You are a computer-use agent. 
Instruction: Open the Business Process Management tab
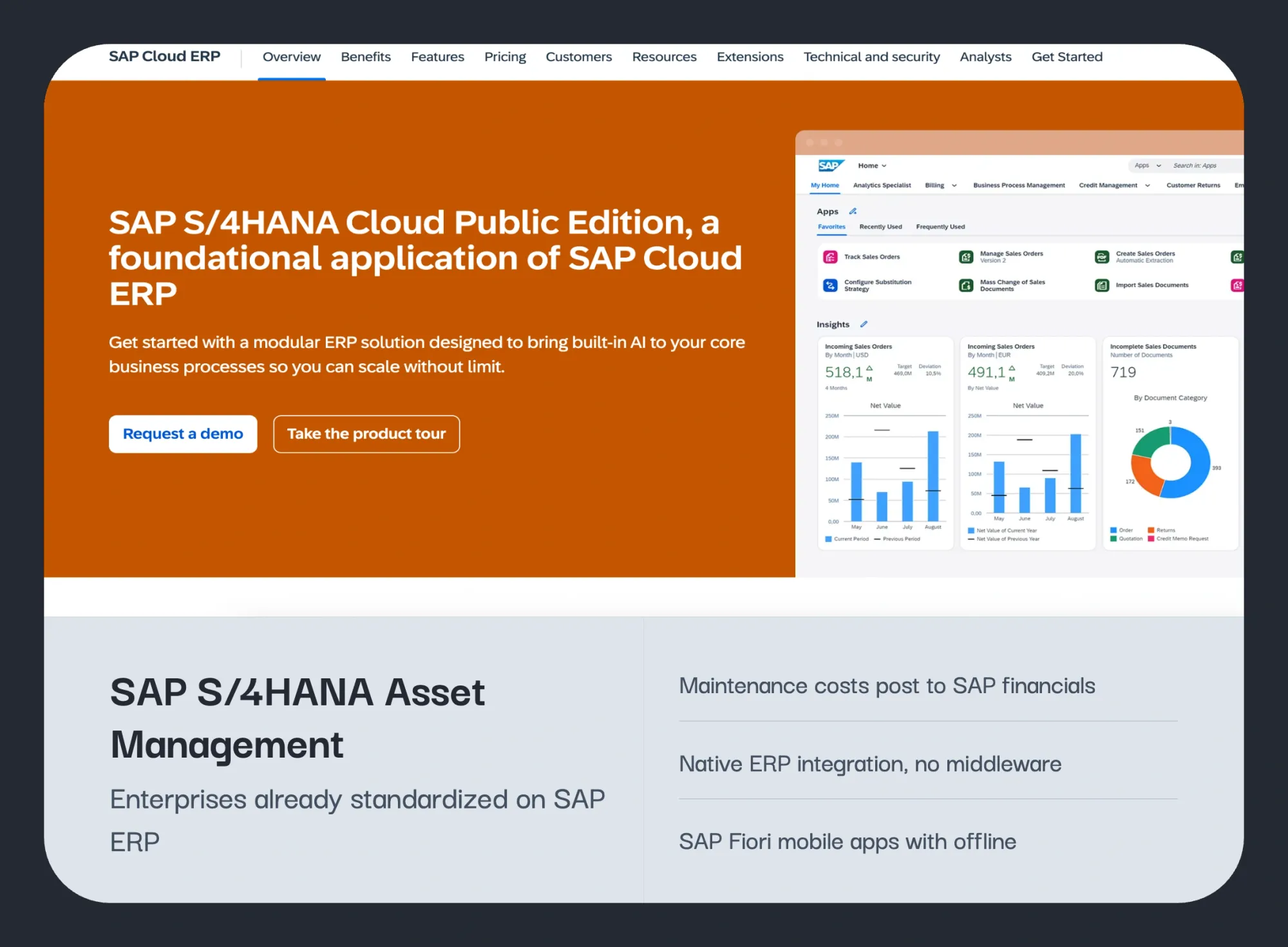1019,186
